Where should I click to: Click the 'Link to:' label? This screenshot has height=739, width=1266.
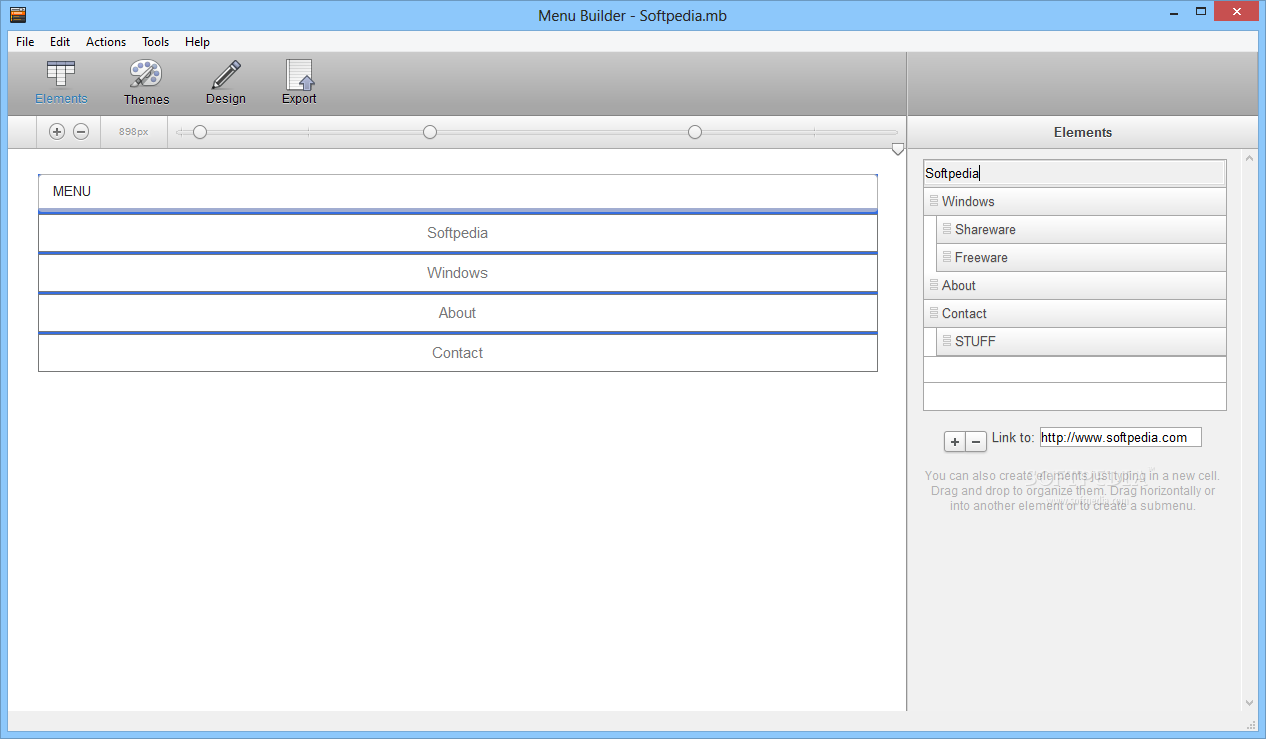(x=1013, y=438)
